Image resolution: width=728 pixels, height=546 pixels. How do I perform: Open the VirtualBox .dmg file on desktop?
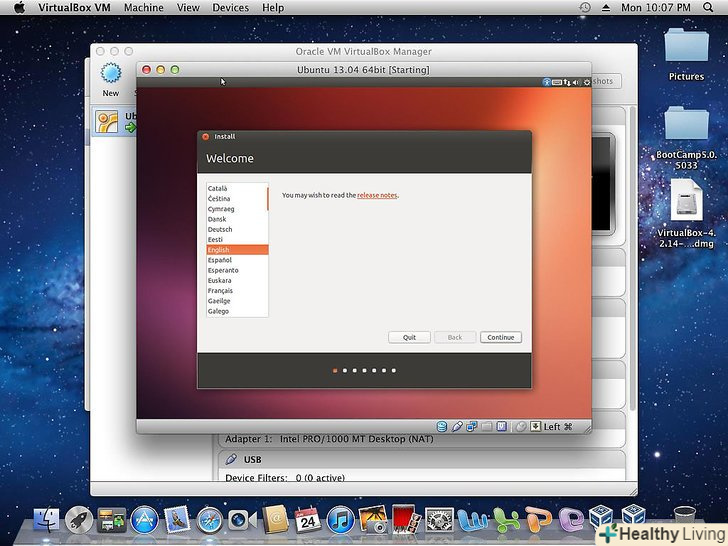click(x=686, y=212)
